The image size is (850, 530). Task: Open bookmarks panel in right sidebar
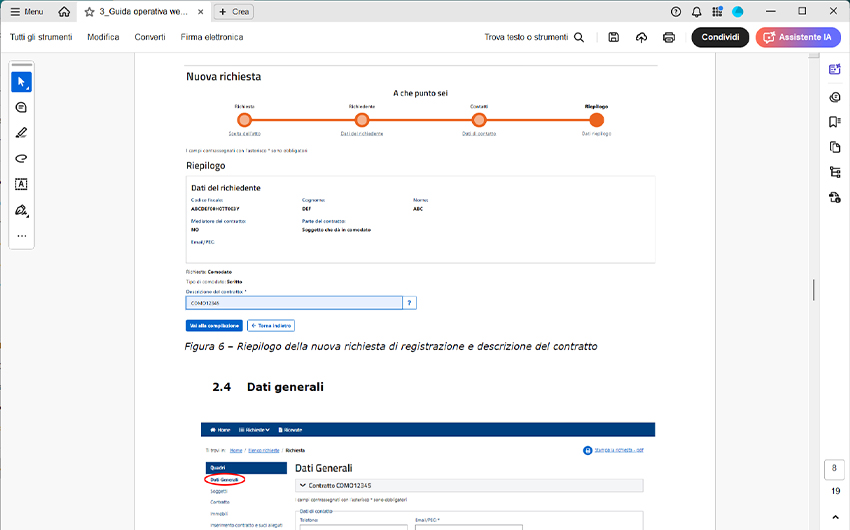[835, 122]
